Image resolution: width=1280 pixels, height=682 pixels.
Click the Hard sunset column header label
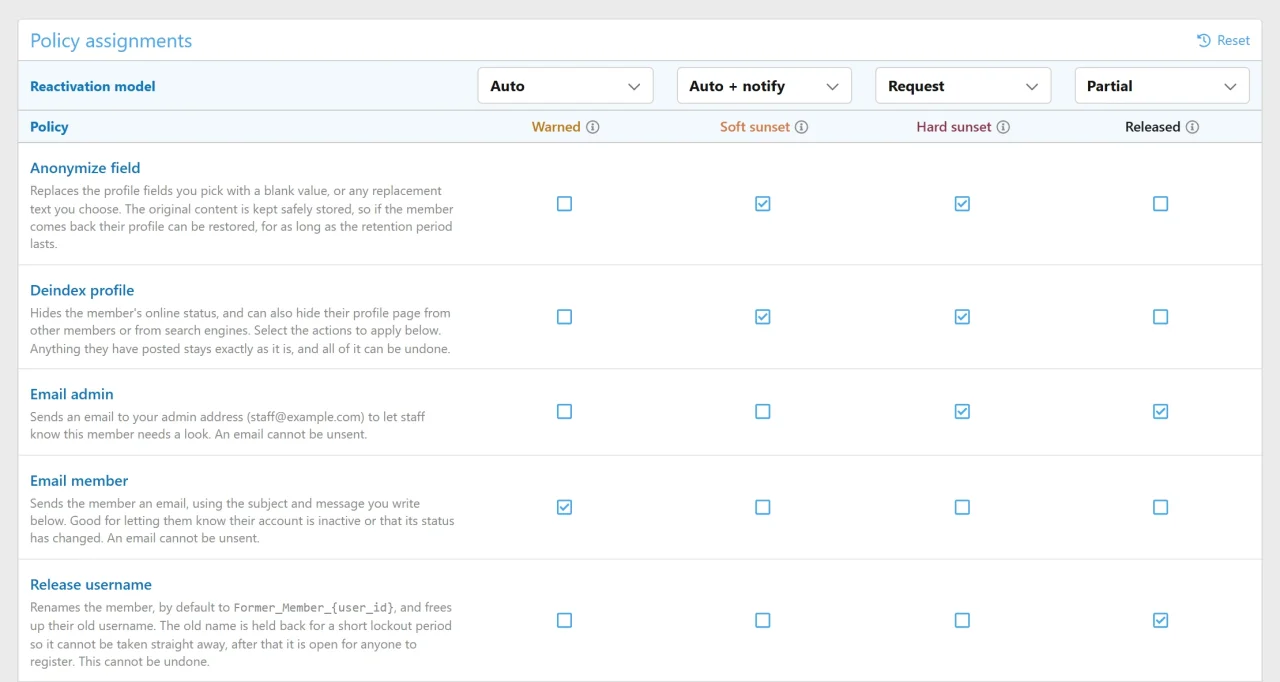954,127
